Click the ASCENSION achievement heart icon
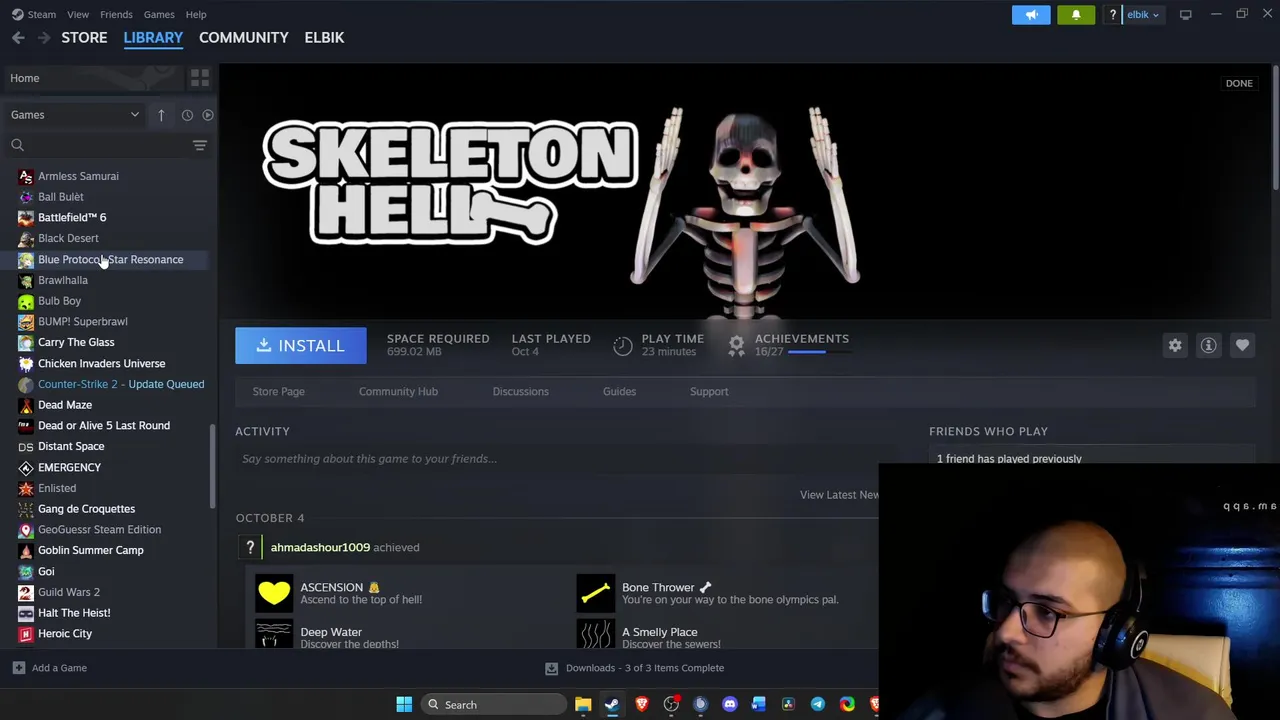The height and width of the screenshot is (720, 1280). pos(274,593)
